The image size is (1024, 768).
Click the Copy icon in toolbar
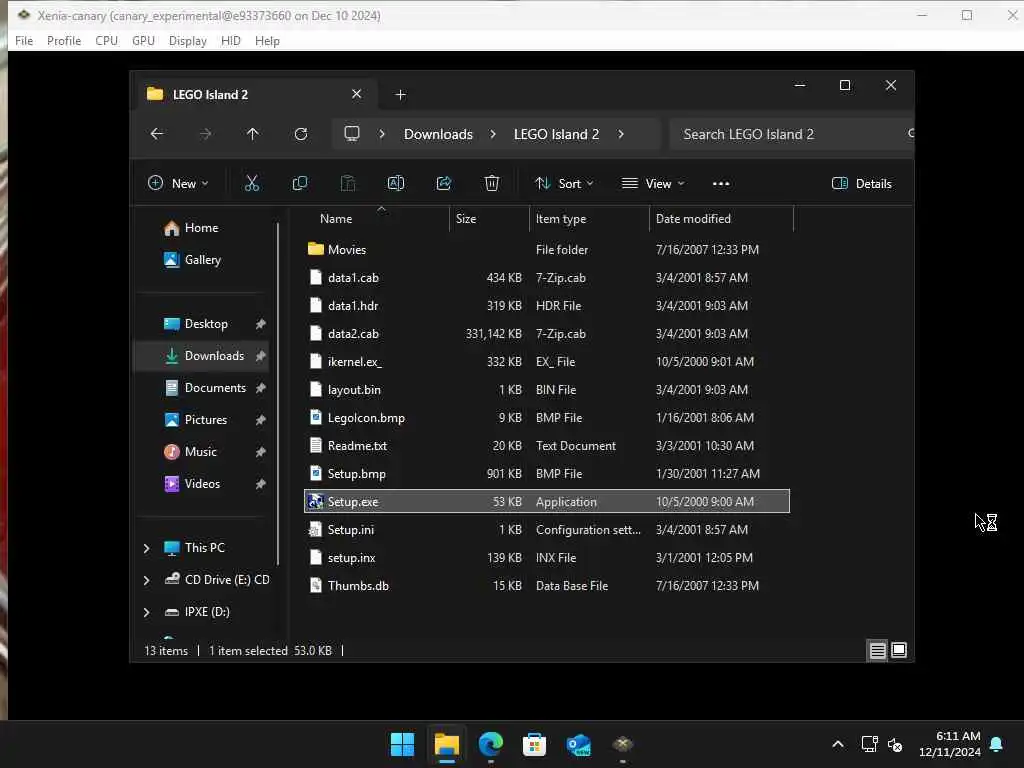click(300, 184)
